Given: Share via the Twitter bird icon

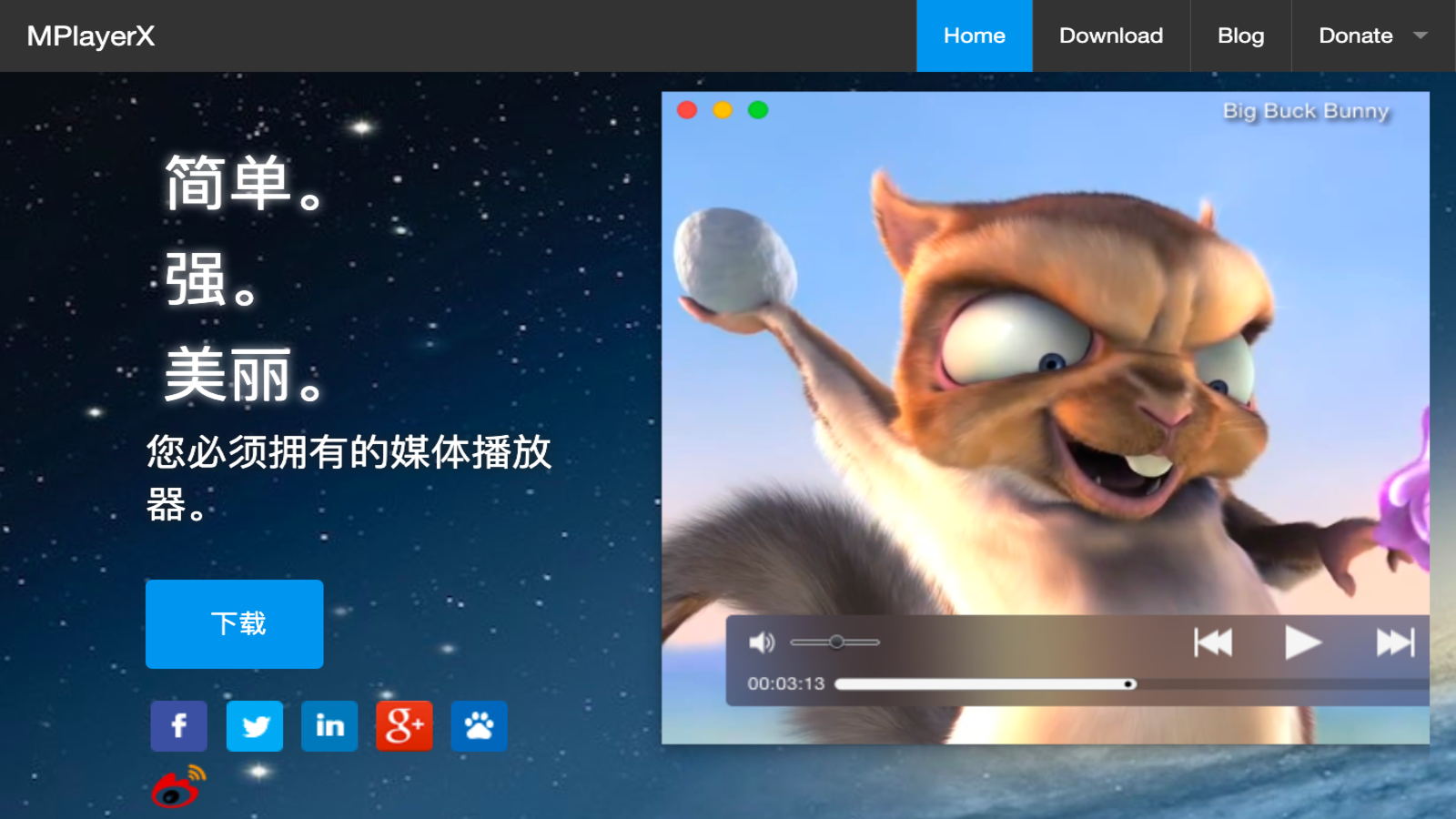Looking at the screenshot, I should (x=255, y=725).
